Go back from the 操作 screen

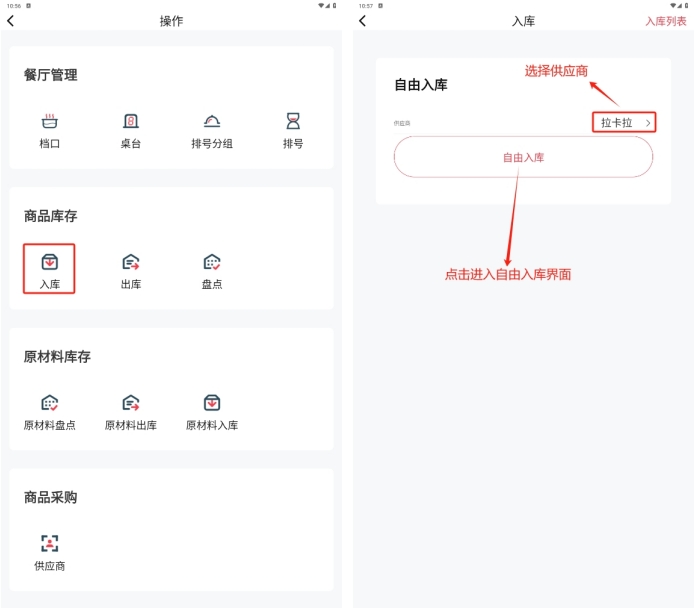11,21
